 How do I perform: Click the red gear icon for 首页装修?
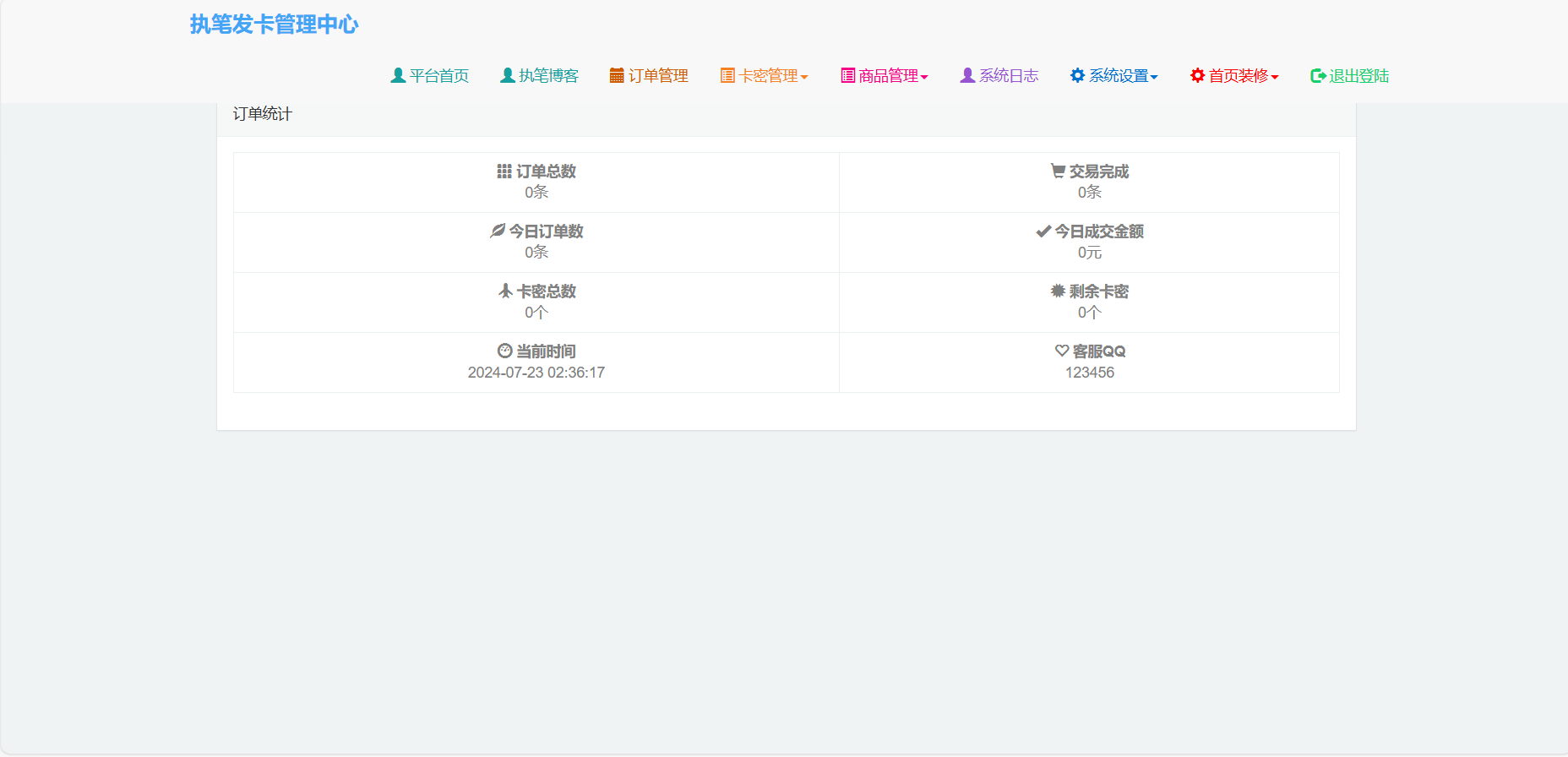point(1197,75)
